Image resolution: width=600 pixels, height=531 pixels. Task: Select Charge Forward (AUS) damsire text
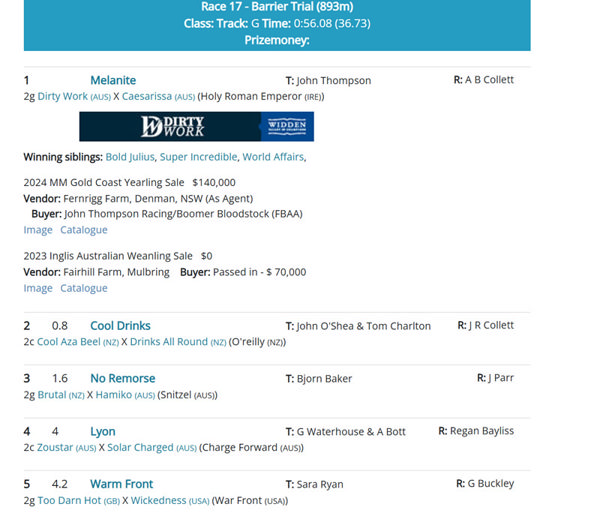tap(251, 448)
